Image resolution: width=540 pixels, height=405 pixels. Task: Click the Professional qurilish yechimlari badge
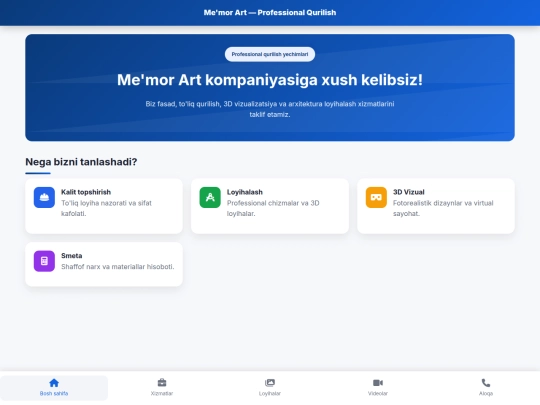[270, 54]
